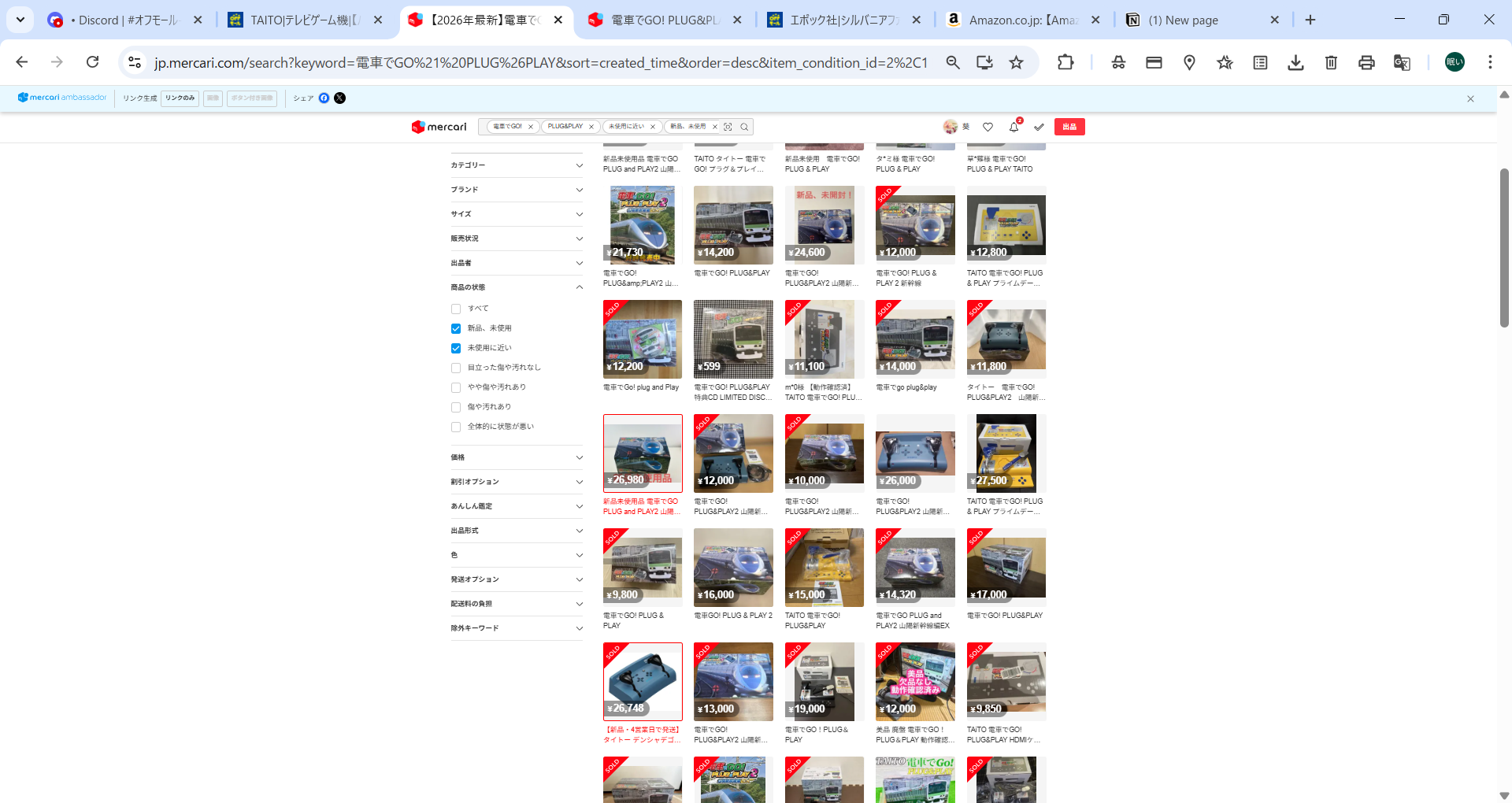
Task: Expand the 色 filter section
Action: pyautogui.click(x=517, y=555)
